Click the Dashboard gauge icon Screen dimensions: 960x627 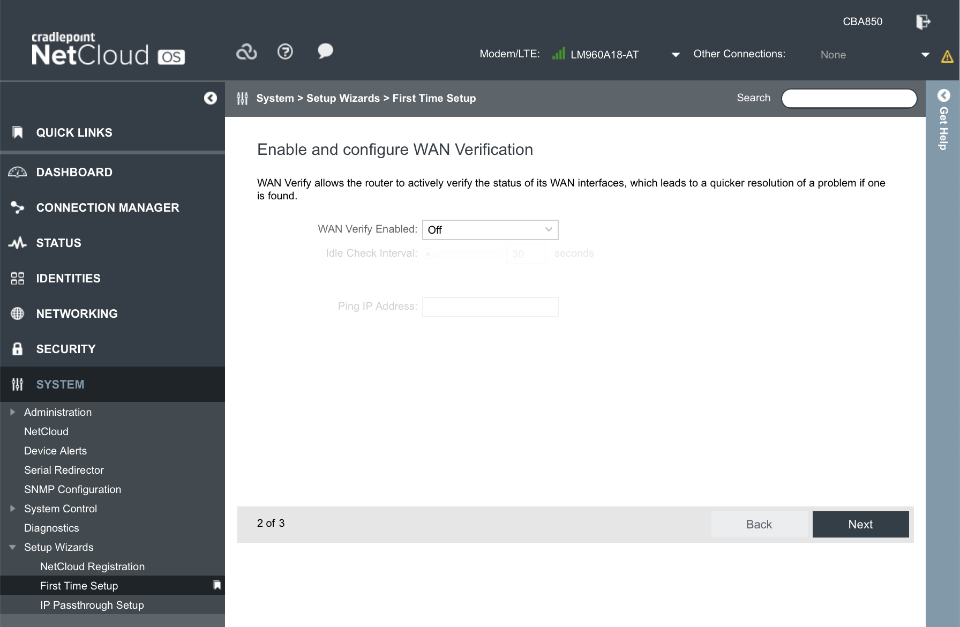(17, 172)
